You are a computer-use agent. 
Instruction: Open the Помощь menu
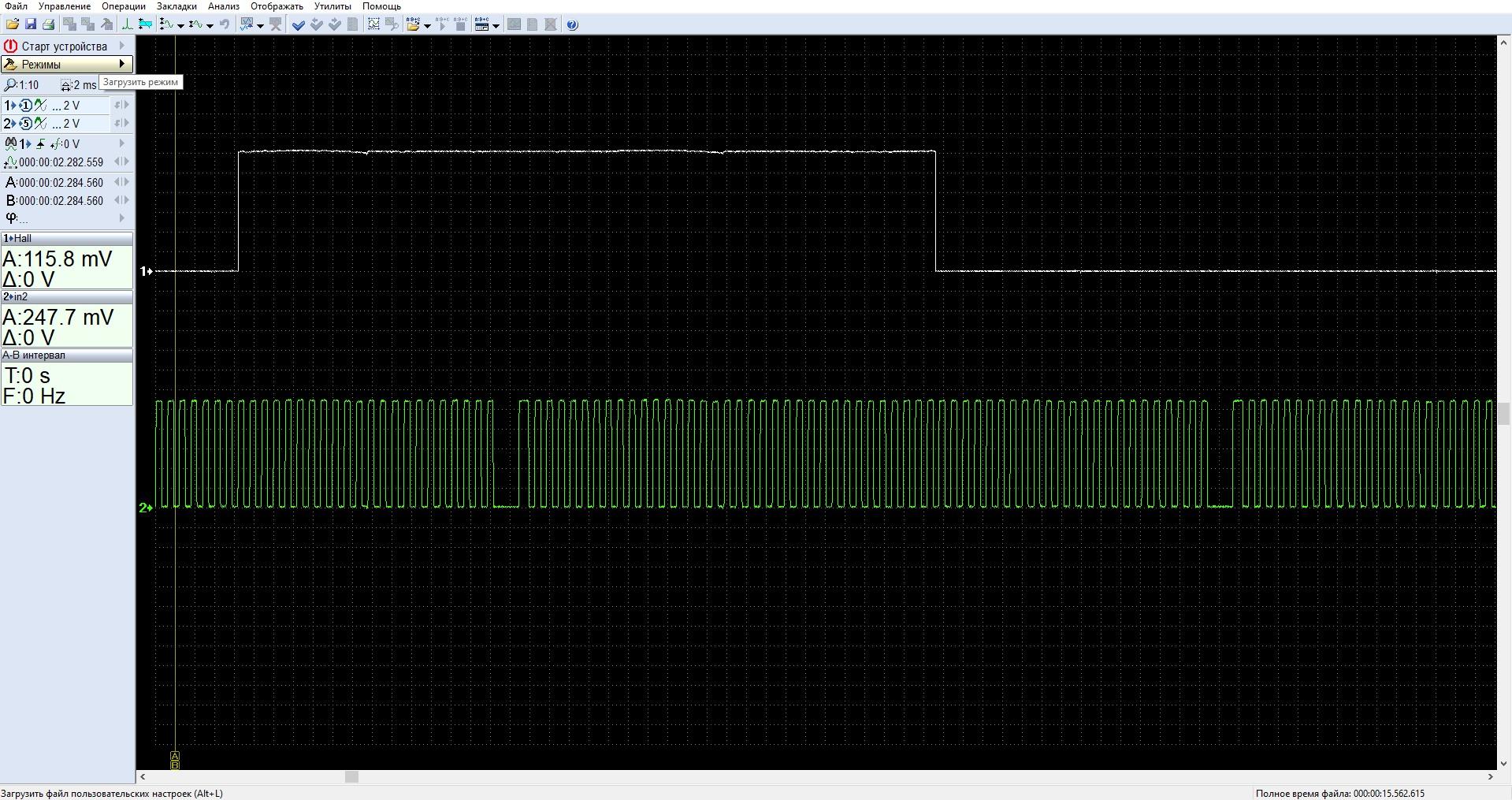pos(381,6)
